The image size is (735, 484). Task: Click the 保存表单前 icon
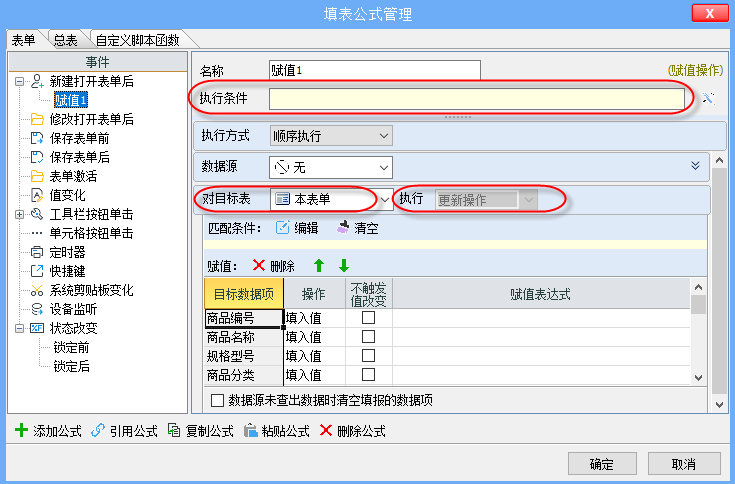[37, 138]
